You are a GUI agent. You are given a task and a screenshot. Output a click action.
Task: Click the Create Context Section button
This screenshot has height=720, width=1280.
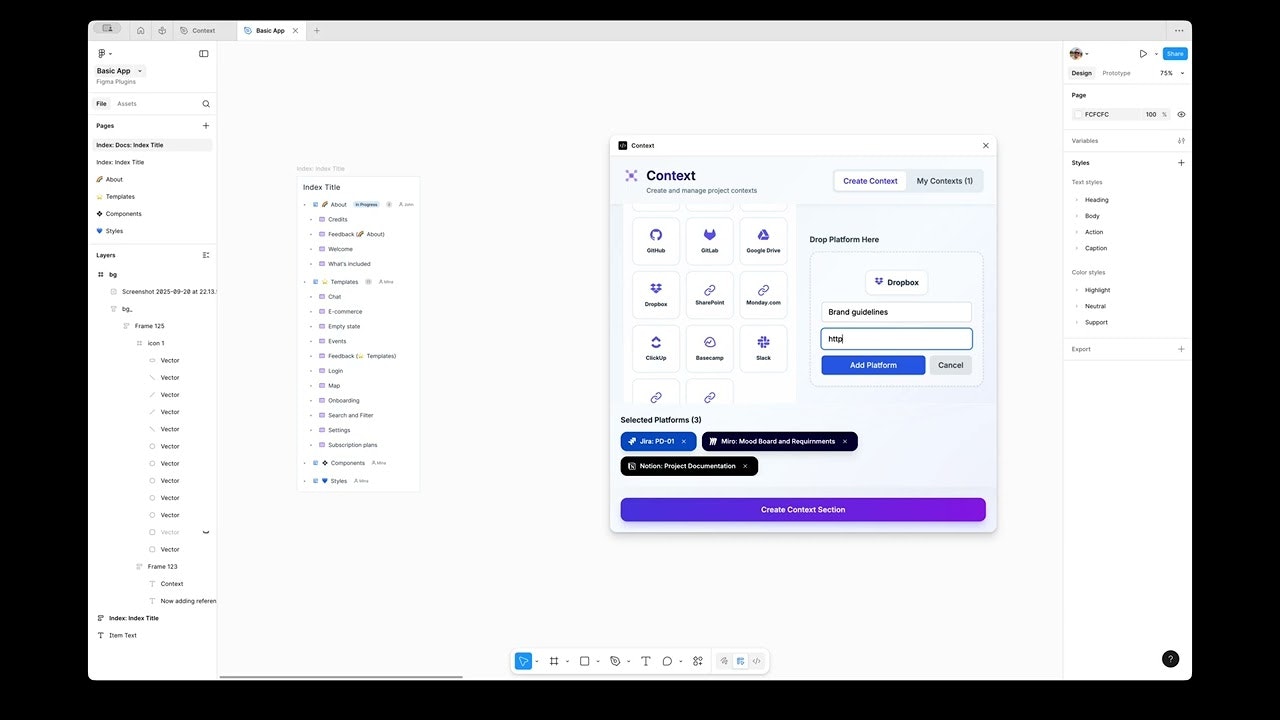click(802, 509)
